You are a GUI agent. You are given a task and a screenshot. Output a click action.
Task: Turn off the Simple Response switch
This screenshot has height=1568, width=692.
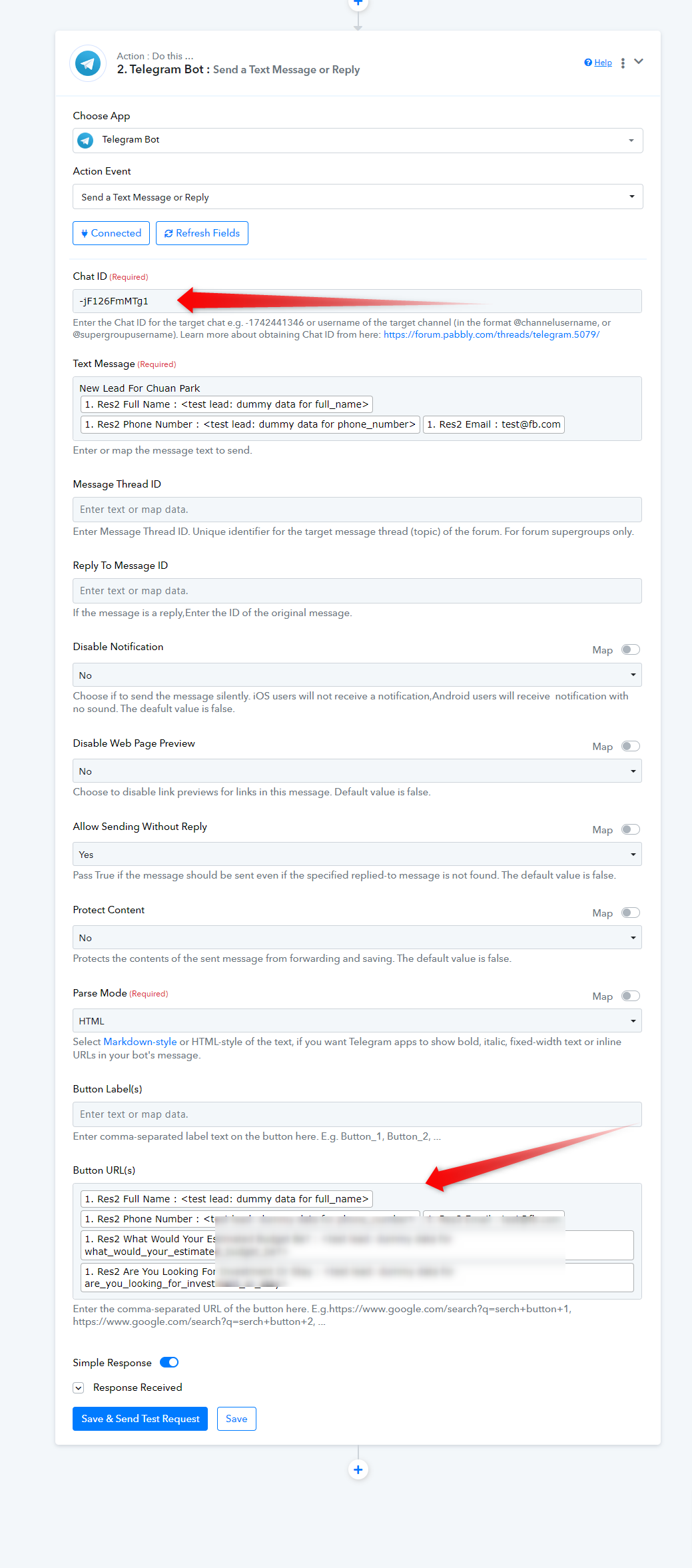169,1362
